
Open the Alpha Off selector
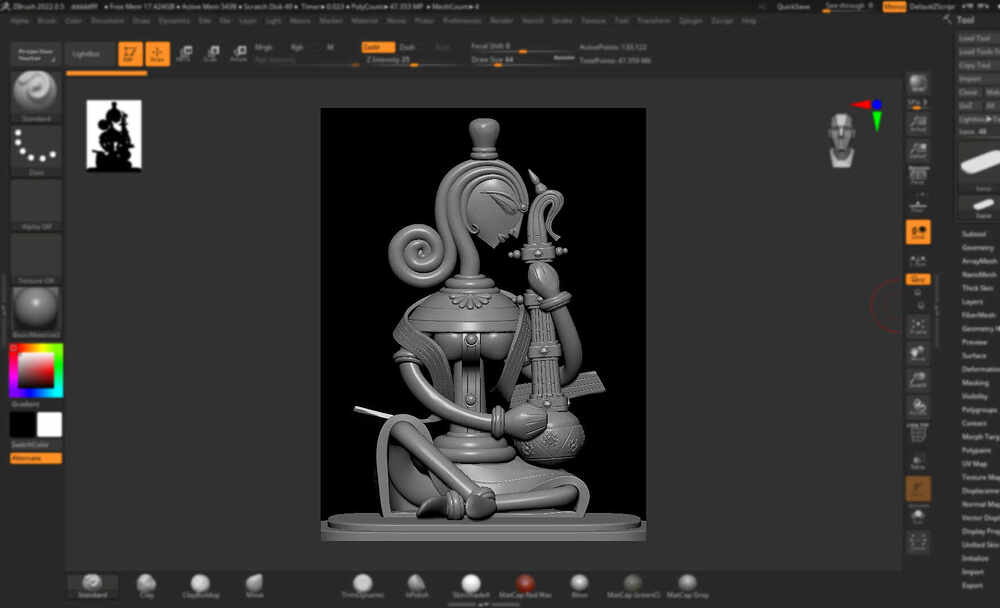click(x=36, y=205)
